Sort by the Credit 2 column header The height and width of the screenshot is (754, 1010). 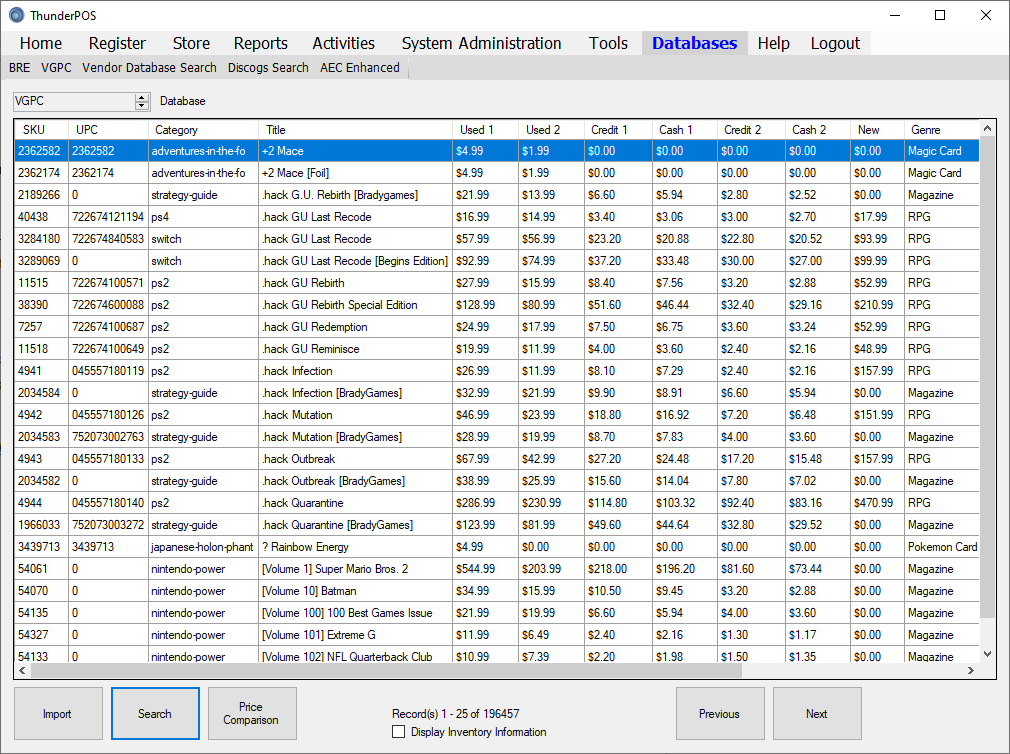coord(750,129)
